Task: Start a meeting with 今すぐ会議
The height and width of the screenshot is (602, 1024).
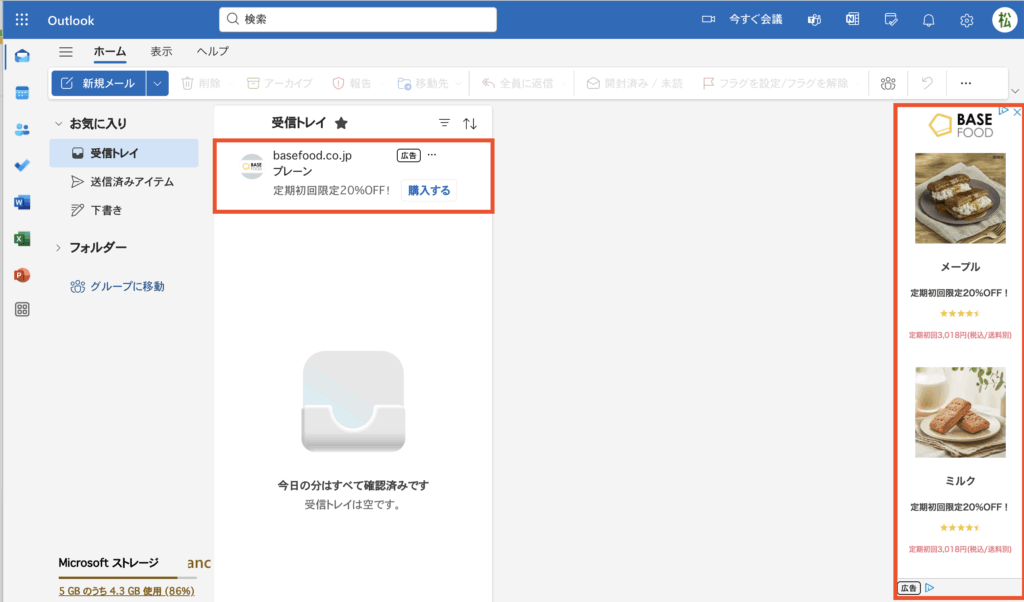Action: click(742, 20)
